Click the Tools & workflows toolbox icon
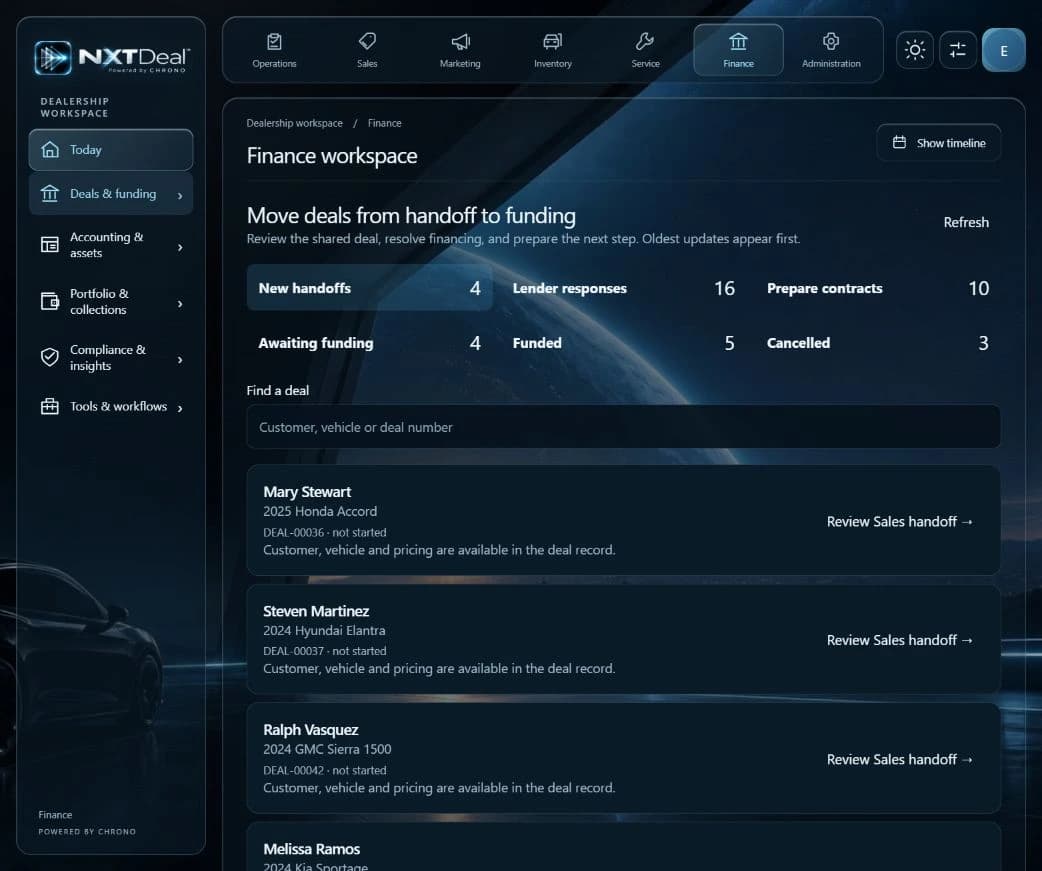This screenshot has height=871, width=1042. (50, 406)
